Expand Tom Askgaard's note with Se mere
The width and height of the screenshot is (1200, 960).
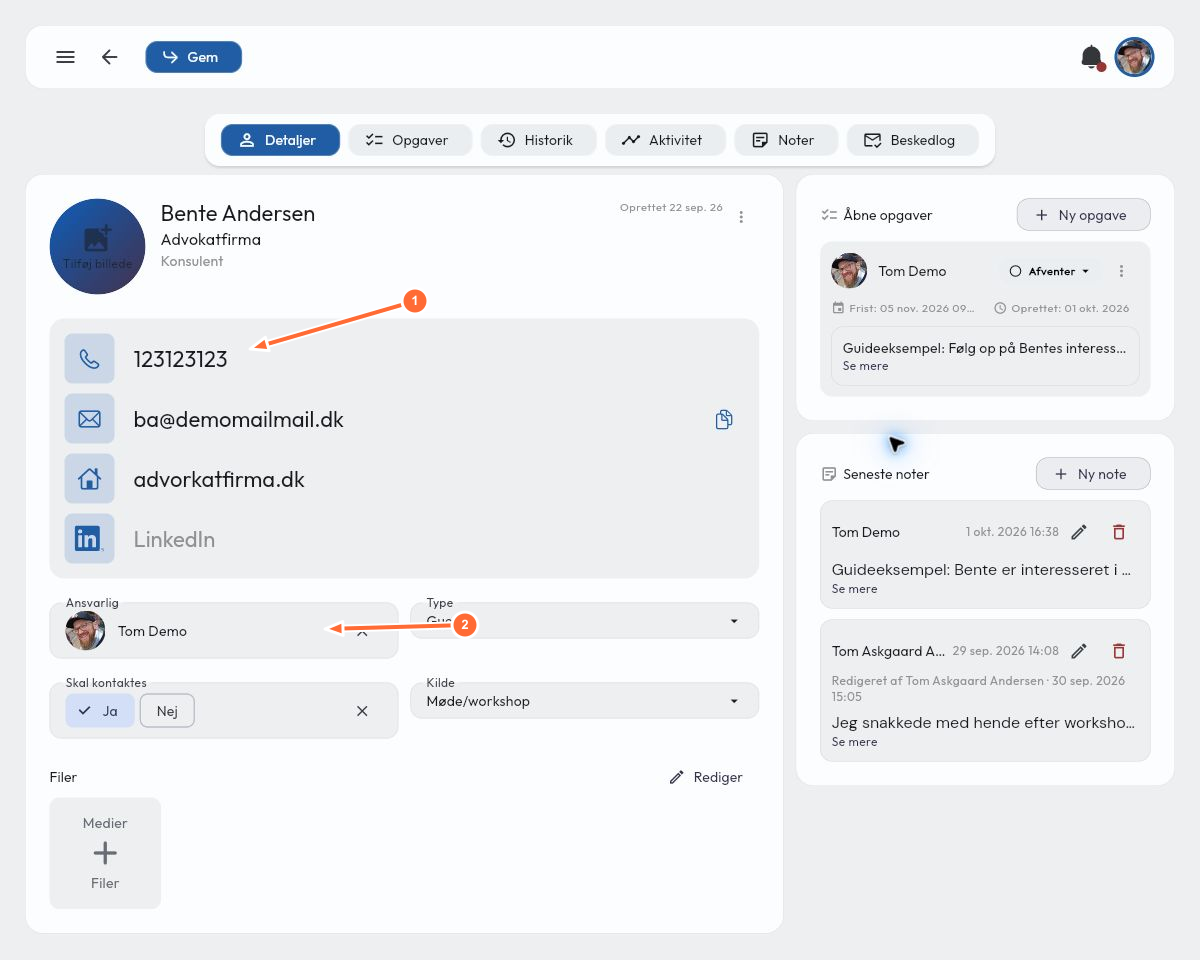(x=855, y=742)
